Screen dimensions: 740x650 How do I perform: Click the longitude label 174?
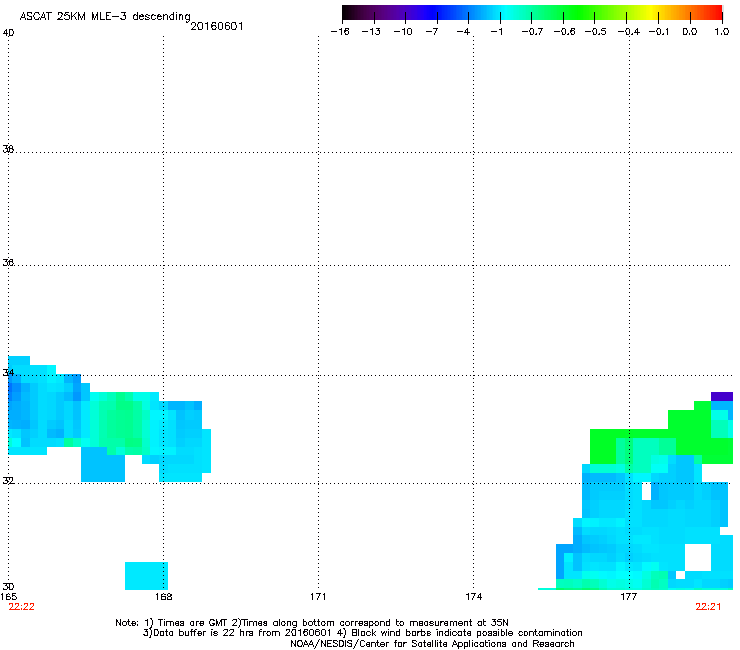coord(473,597)
